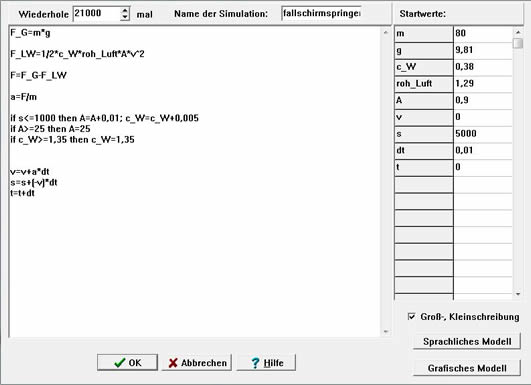This screenshot has width=531, height=385.
Task: Place cursor in line v=v+a*dt
Action: [x=30, y=172]
